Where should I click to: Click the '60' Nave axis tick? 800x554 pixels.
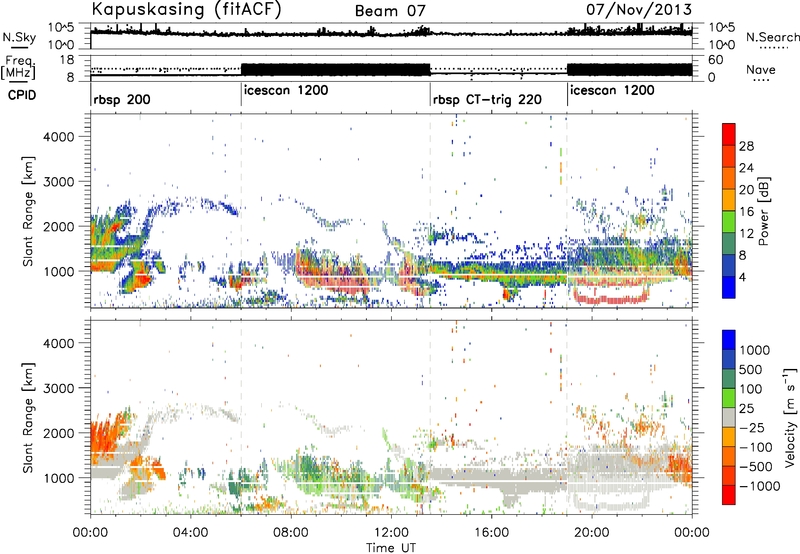click(716, 60)
